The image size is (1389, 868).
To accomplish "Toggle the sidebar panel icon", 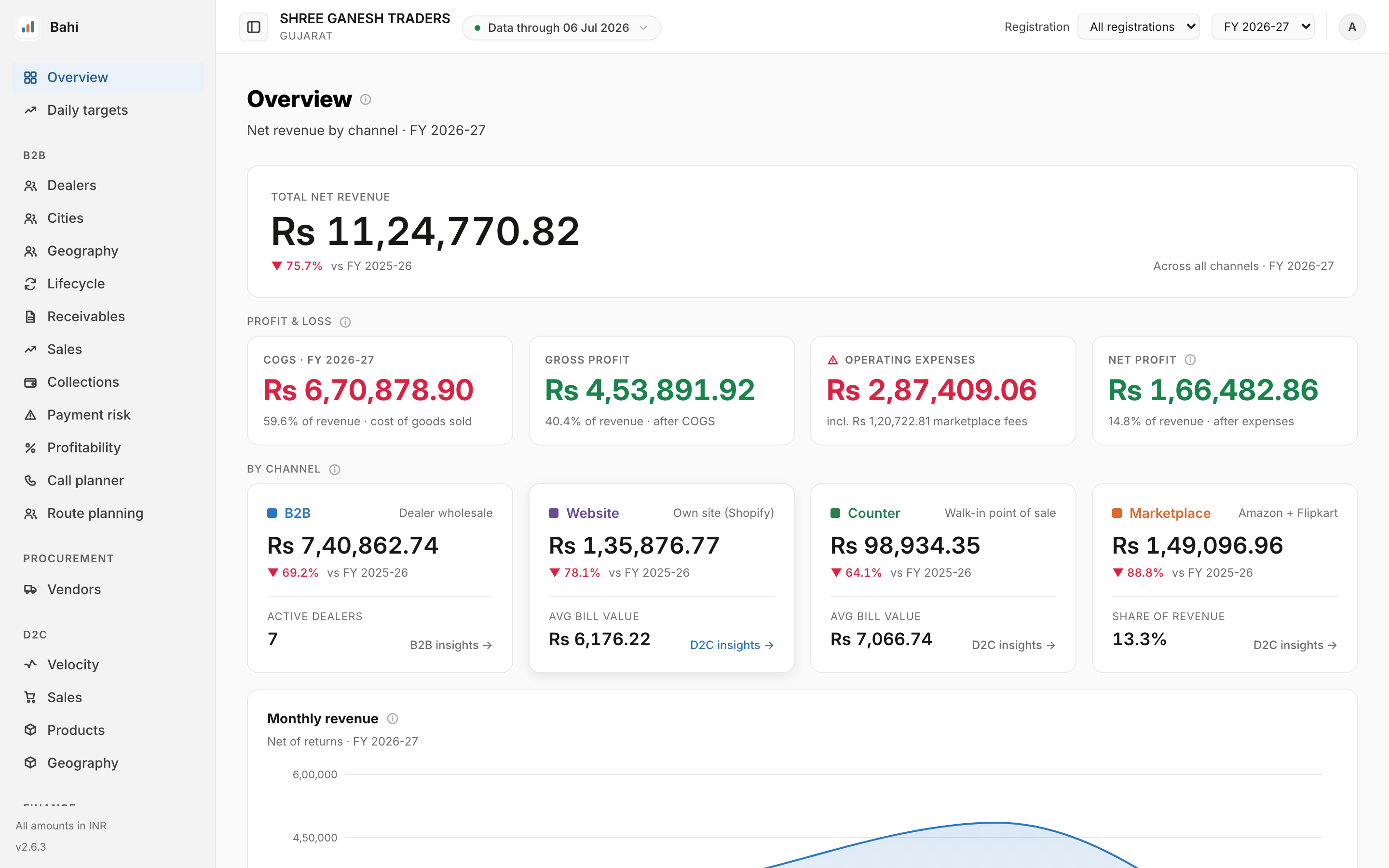I will (253, 27).
